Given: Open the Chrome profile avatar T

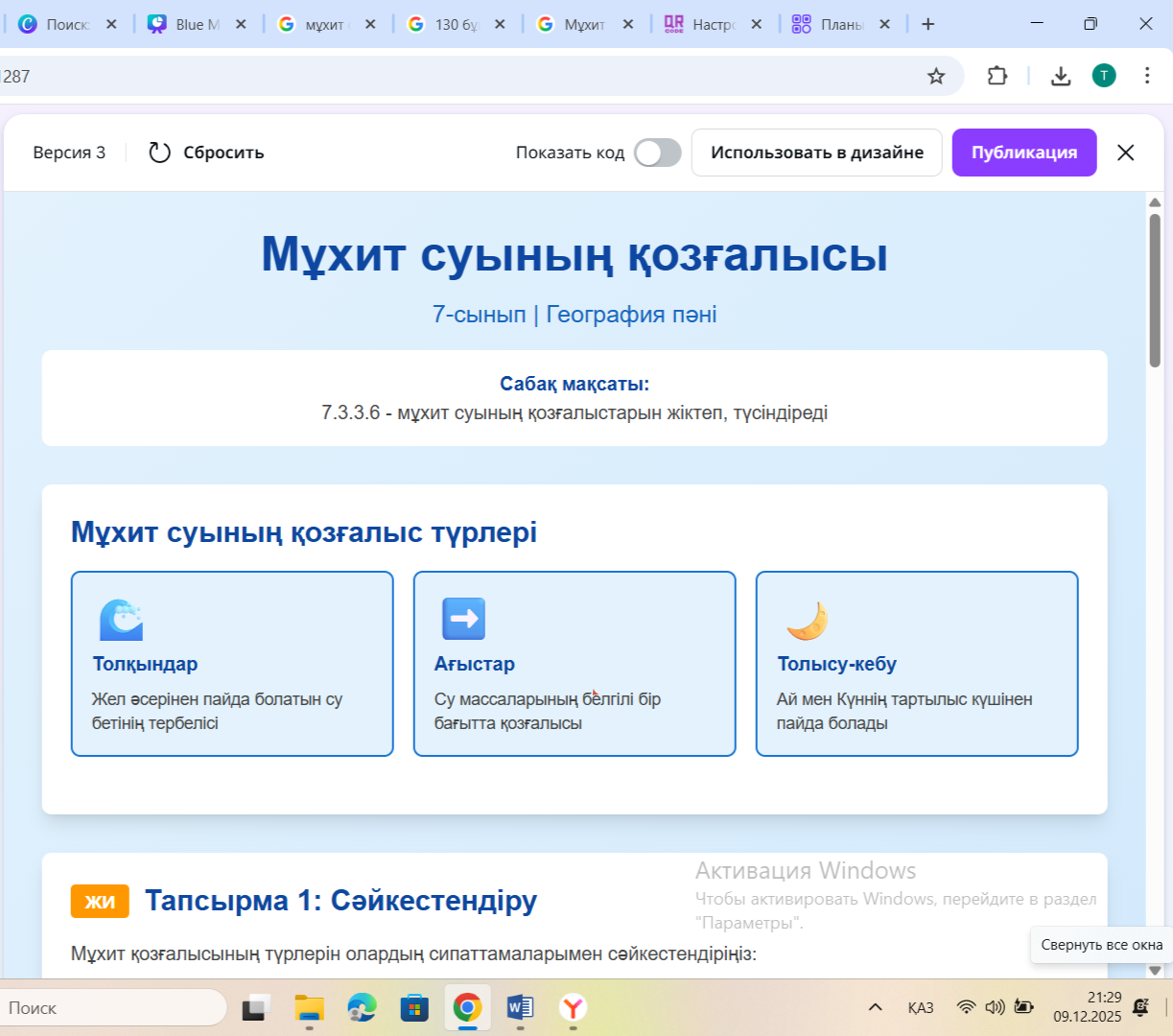Looking at the screenshot, I should [x=1104, y=76].
